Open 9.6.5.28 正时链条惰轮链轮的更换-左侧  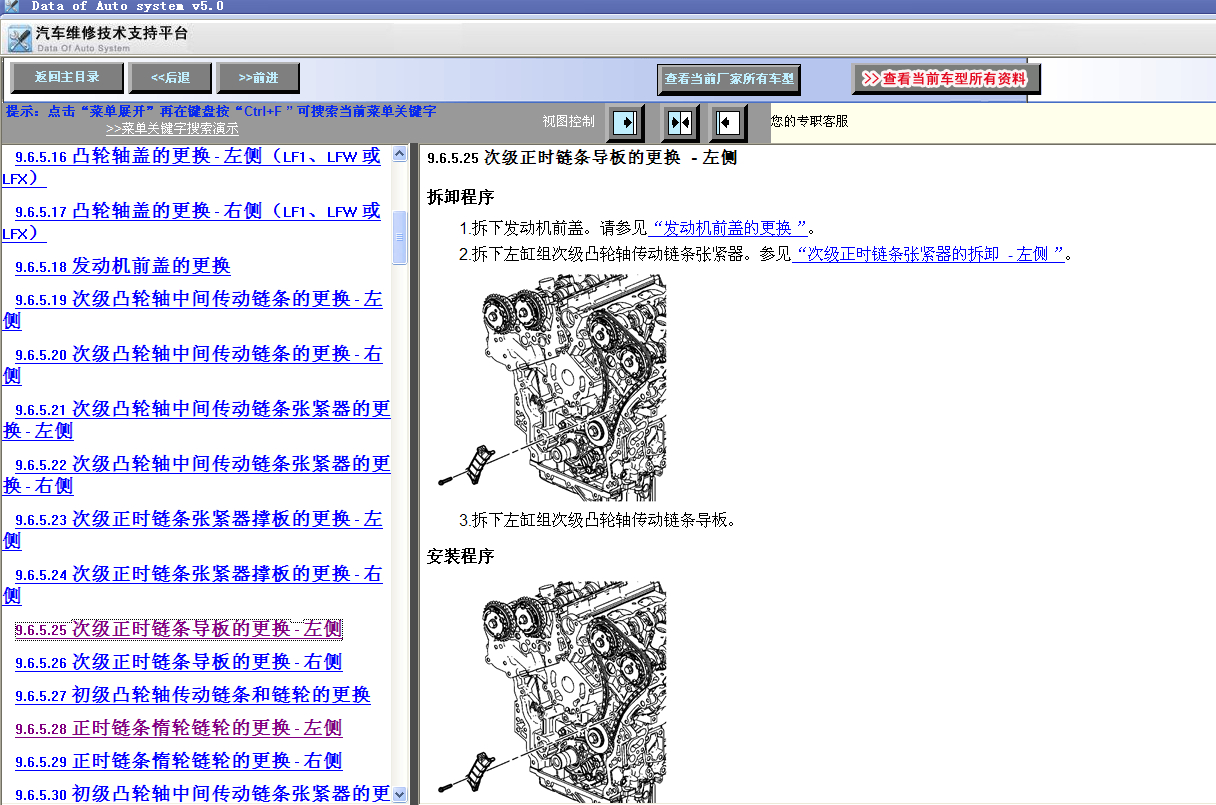pos(178,728)
